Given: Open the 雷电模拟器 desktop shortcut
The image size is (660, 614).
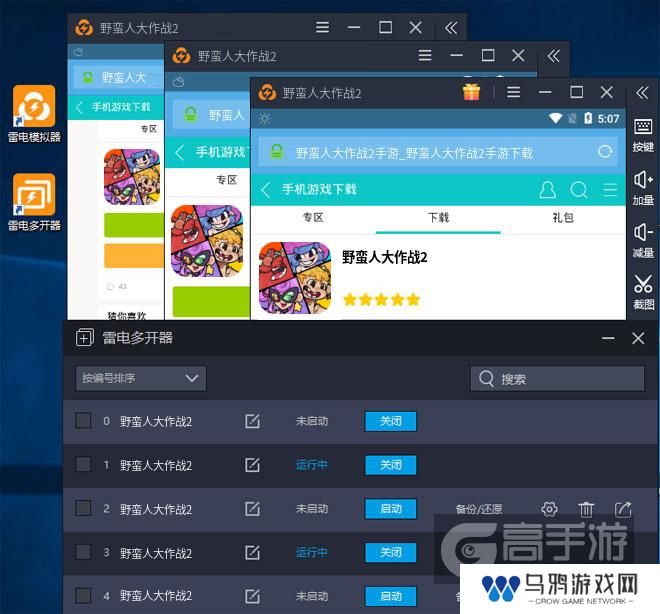Looking at the screenshot, I should 34,114.
